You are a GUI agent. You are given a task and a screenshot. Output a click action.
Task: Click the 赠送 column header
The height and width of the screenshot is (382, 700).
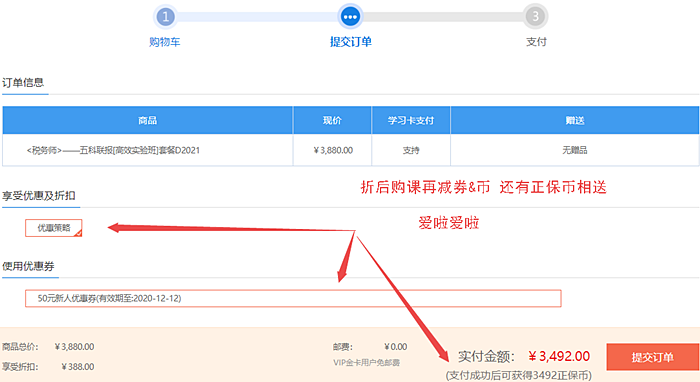click(x=575, y=120)
